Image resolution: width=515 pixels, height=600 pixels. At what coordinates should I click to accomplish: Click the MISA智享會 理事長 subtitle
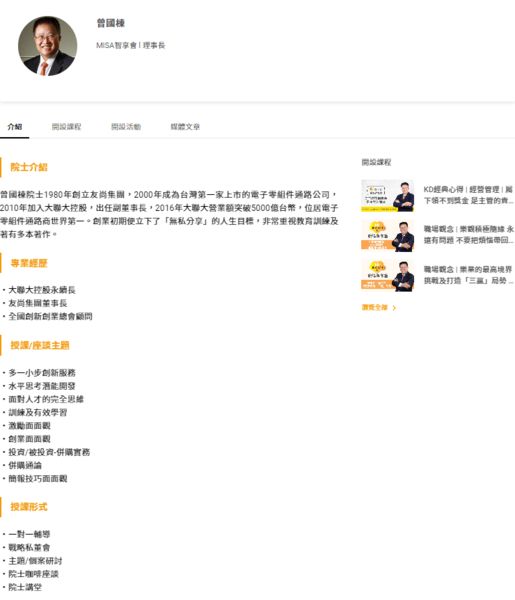[x=130, y=45]
